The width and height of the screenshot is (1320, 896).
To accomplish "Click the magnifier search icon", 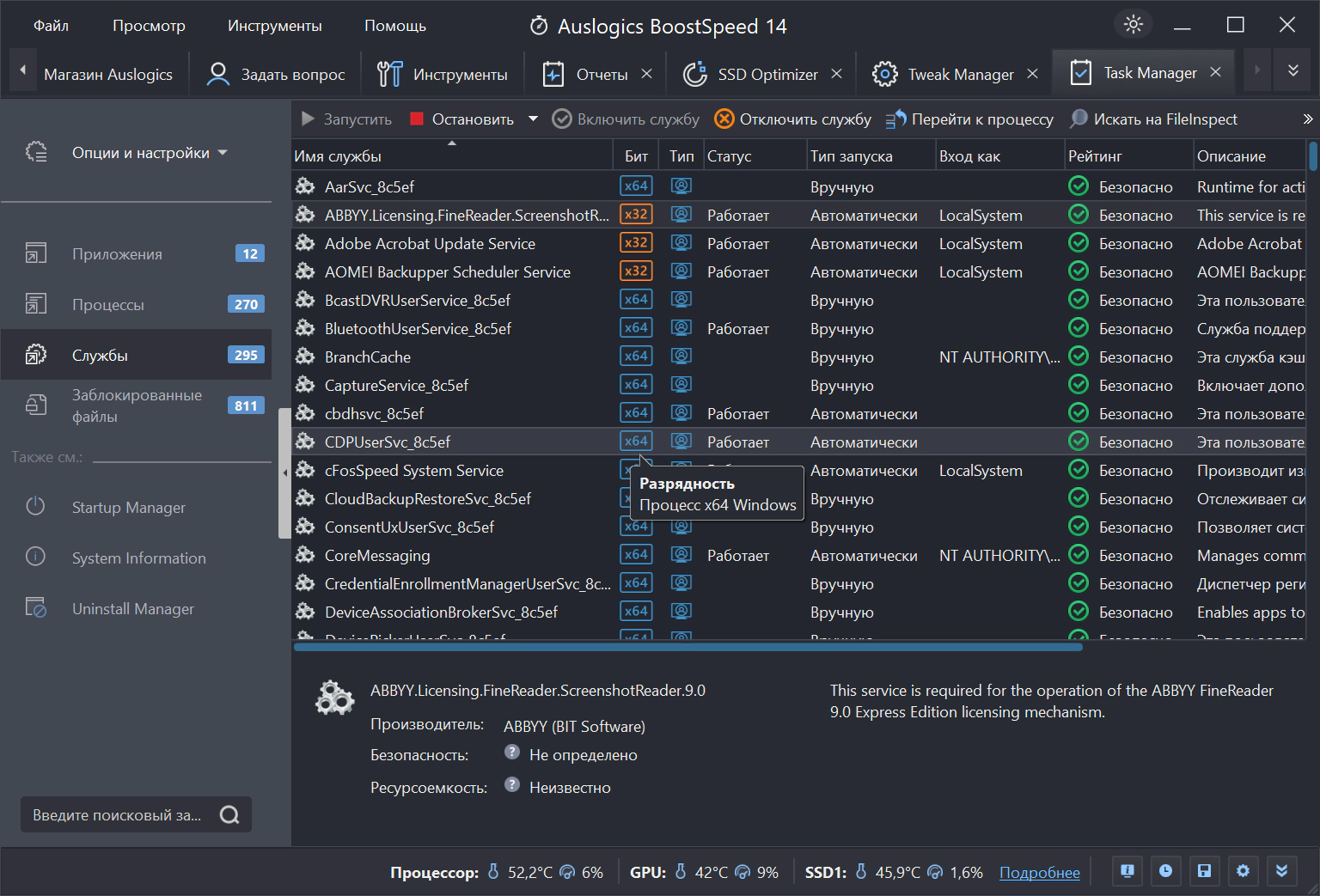I will click(x=229, y=815).
